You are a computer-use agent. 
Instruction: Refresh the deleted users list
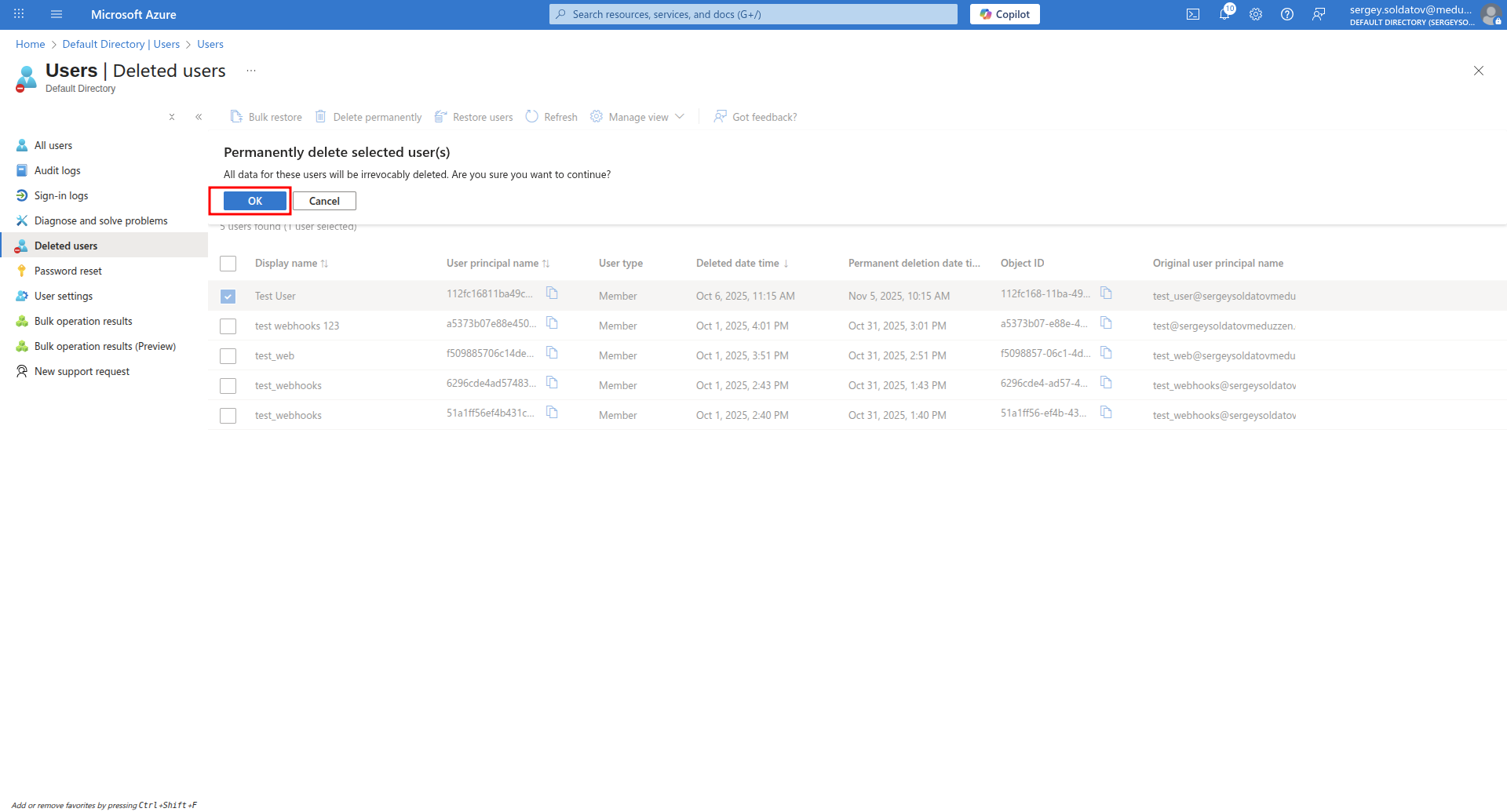pyautogui.click(x=552, y=117)
